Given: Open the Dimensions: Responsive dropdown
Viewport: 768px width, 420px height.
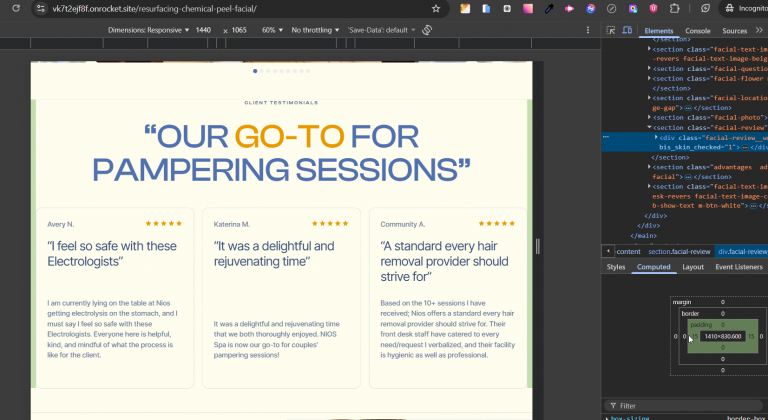Looking at the screenshot, I should 148,30.
